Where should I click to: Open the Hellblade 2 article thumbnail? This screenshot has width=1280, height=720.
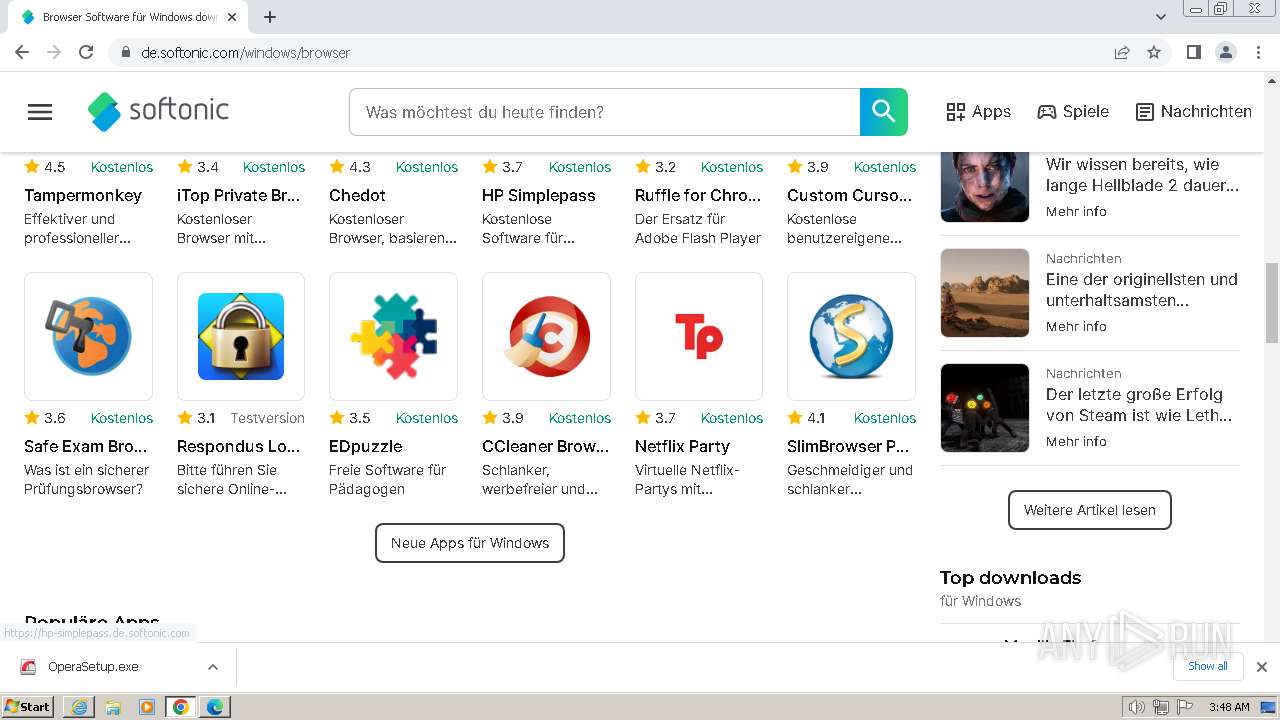[985, 186]
